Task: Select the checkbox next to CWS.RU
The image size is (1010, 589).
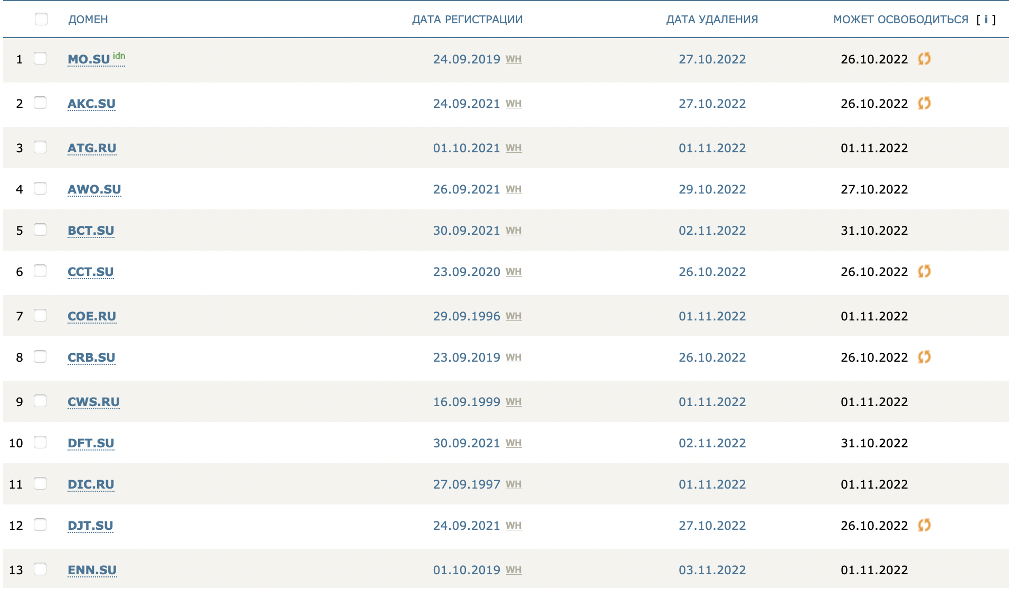Action: click(41, 401)
